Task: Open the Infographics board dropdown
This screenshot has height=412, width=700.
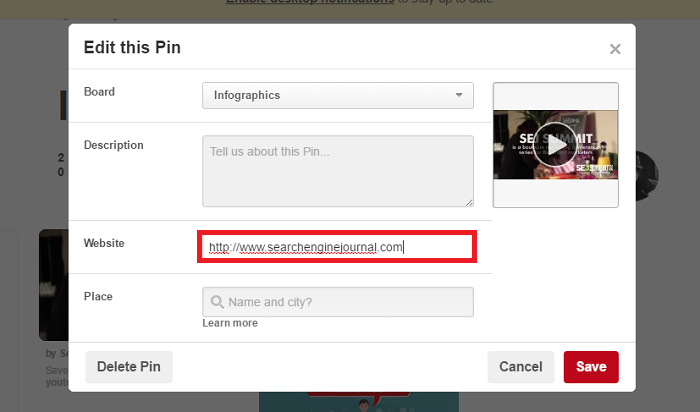Action: pyautogui.click(x=337, y=96)
